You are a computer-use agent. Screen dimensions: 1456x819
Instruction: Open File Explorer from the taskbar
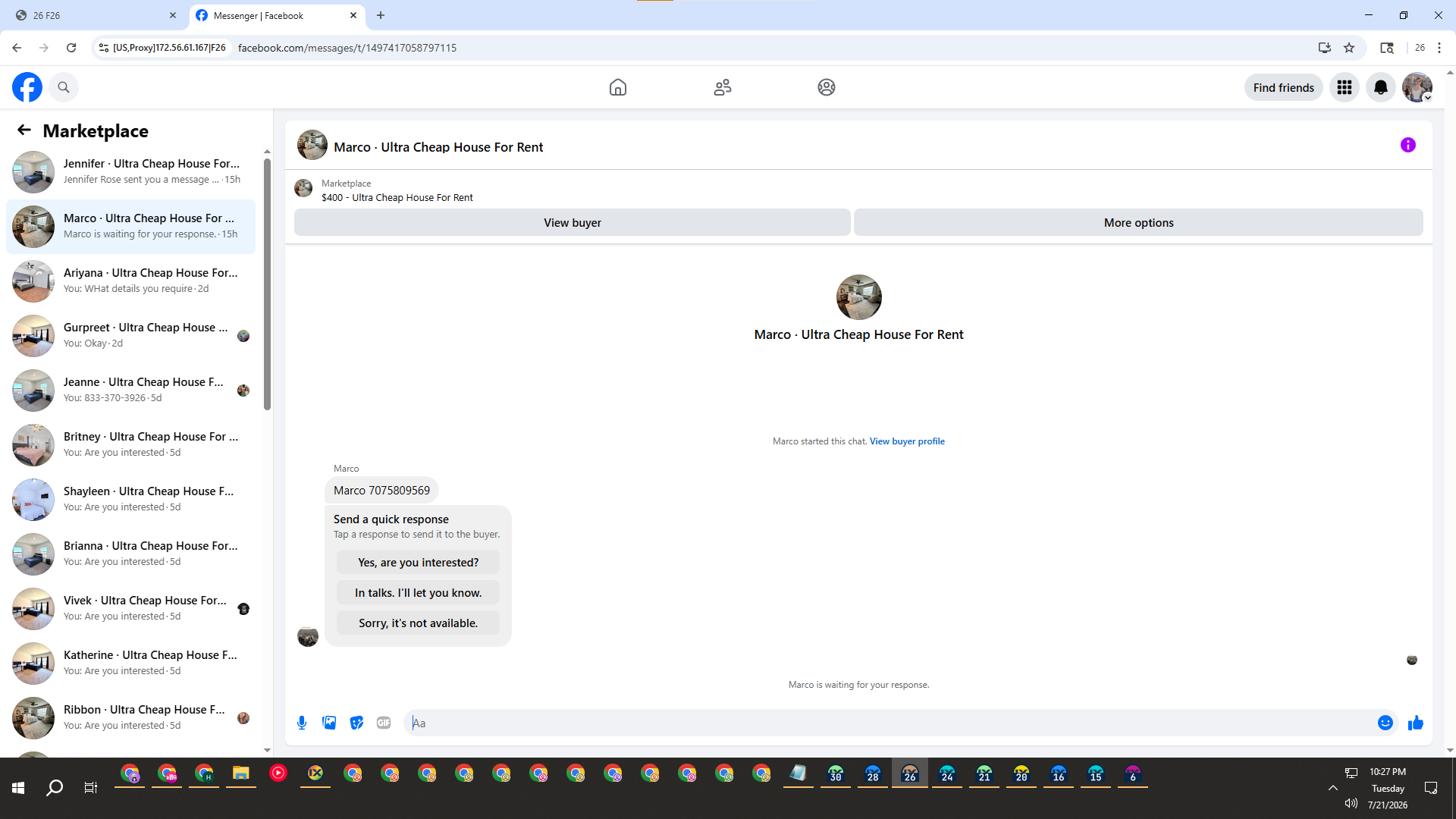pyautogui.click(x=241, y=773)
